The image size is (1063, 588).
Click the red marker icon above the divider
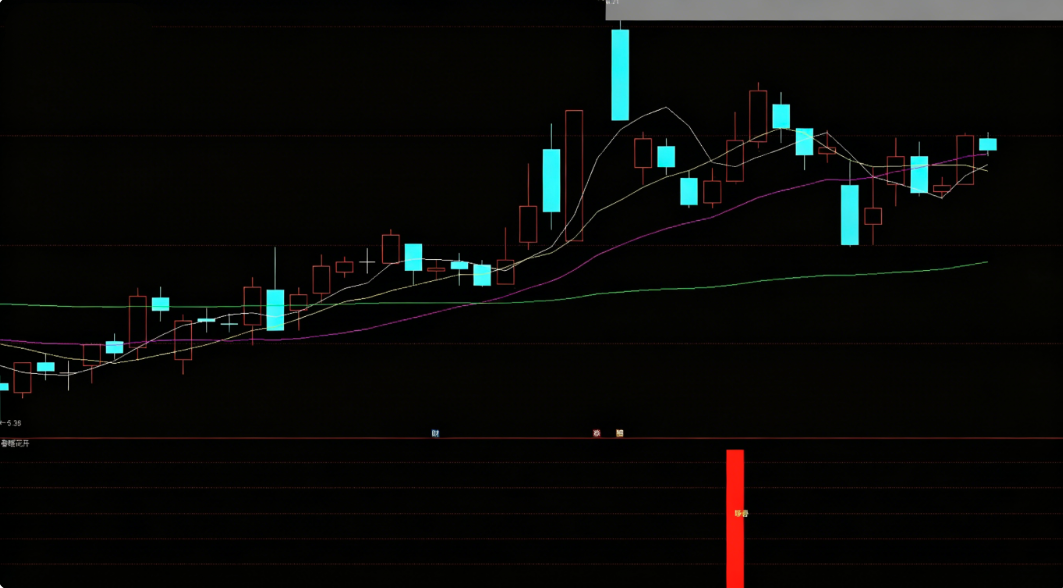tap(597, 433)
